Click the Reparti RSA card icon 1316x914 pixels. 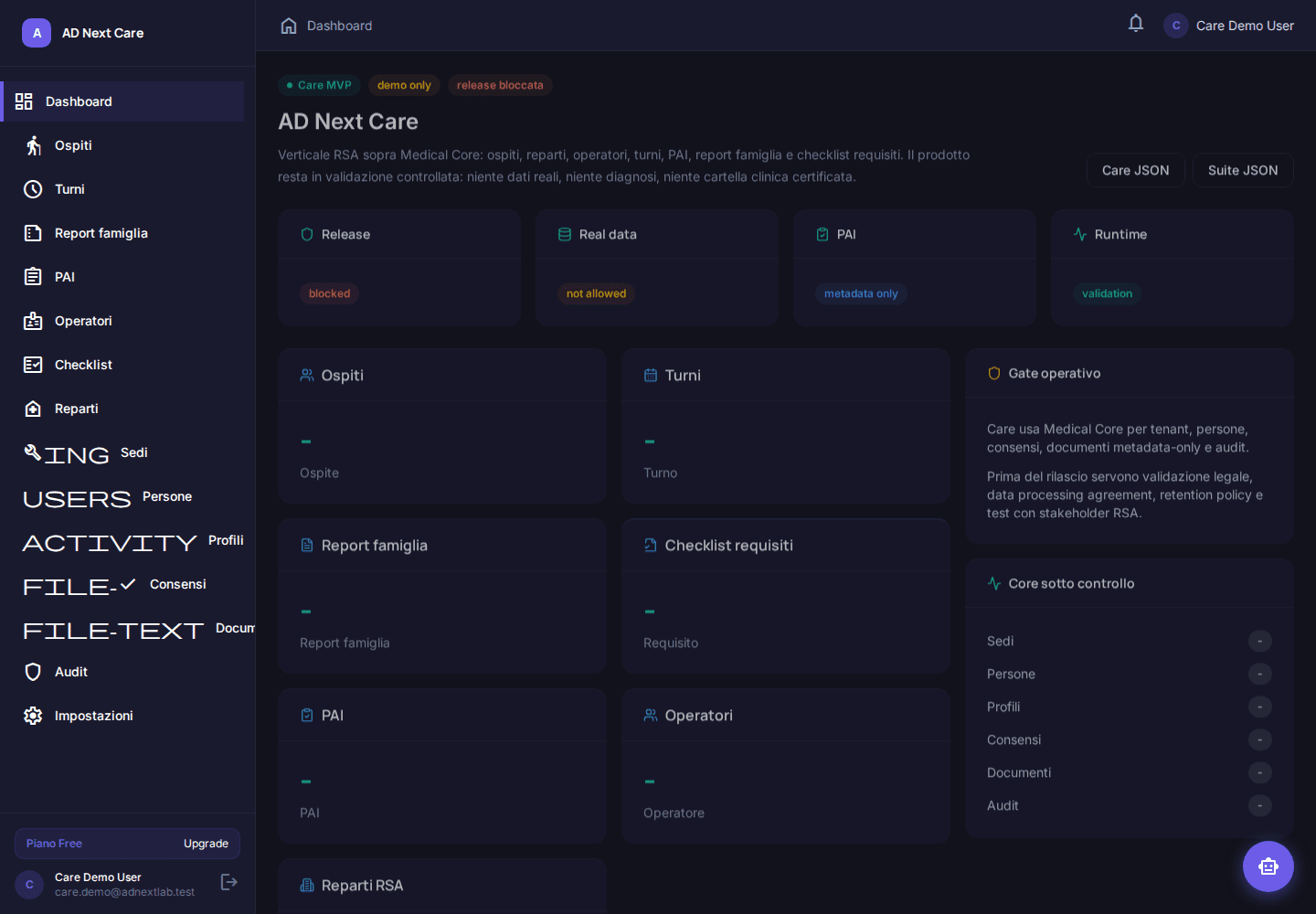pos(307,885)
